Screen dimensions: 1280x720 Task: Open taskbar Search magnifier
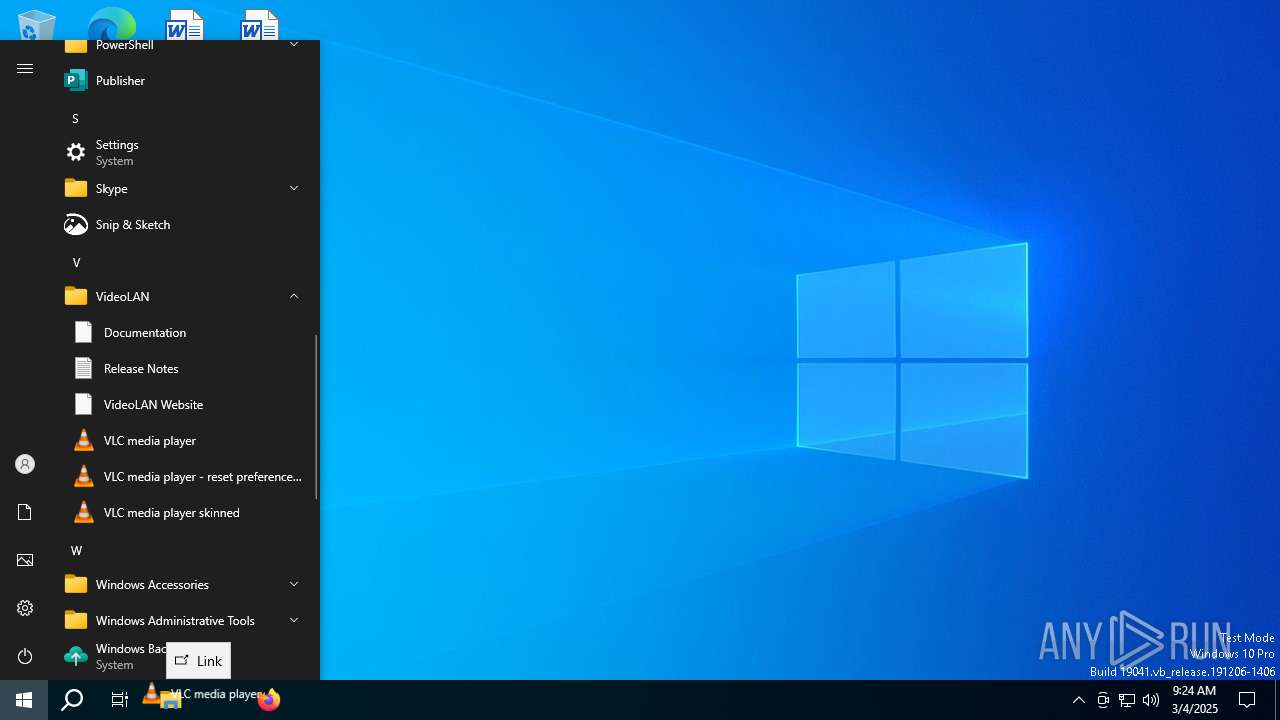pos(72,700)
